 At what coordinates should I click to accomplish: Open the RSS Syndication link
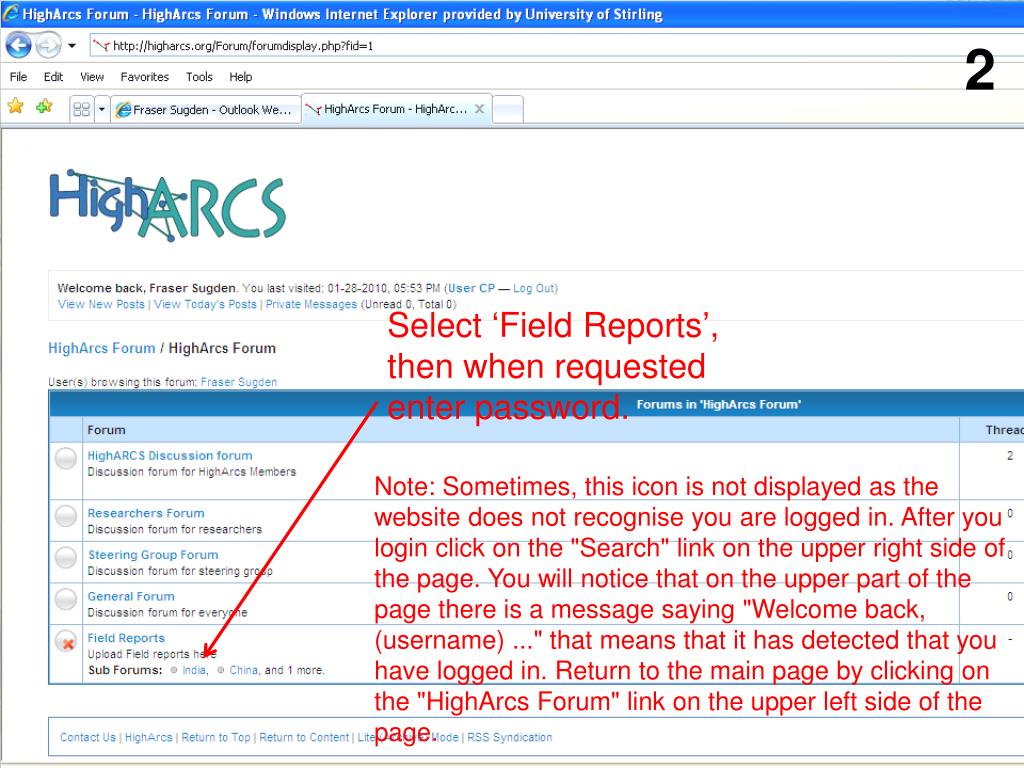point(509,737)
